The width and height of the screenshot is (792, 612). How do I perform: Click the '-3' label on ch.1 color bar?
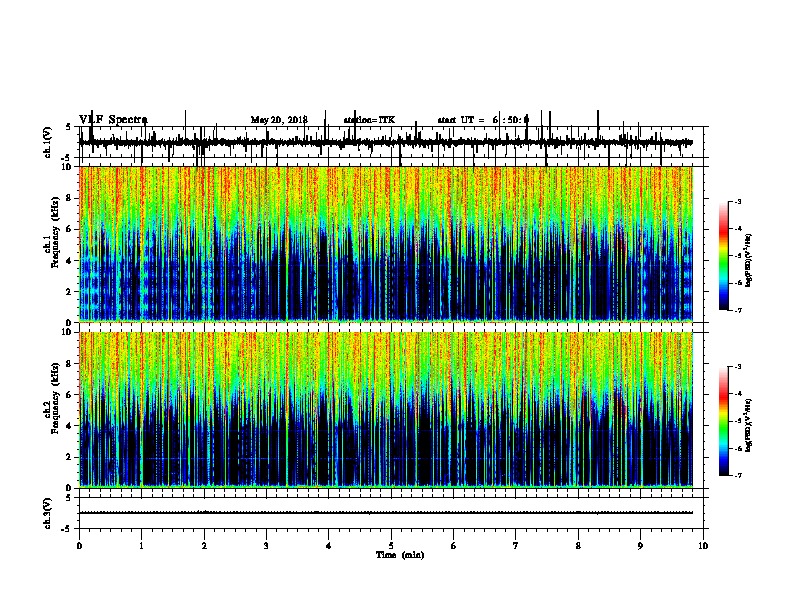point(738,201)
